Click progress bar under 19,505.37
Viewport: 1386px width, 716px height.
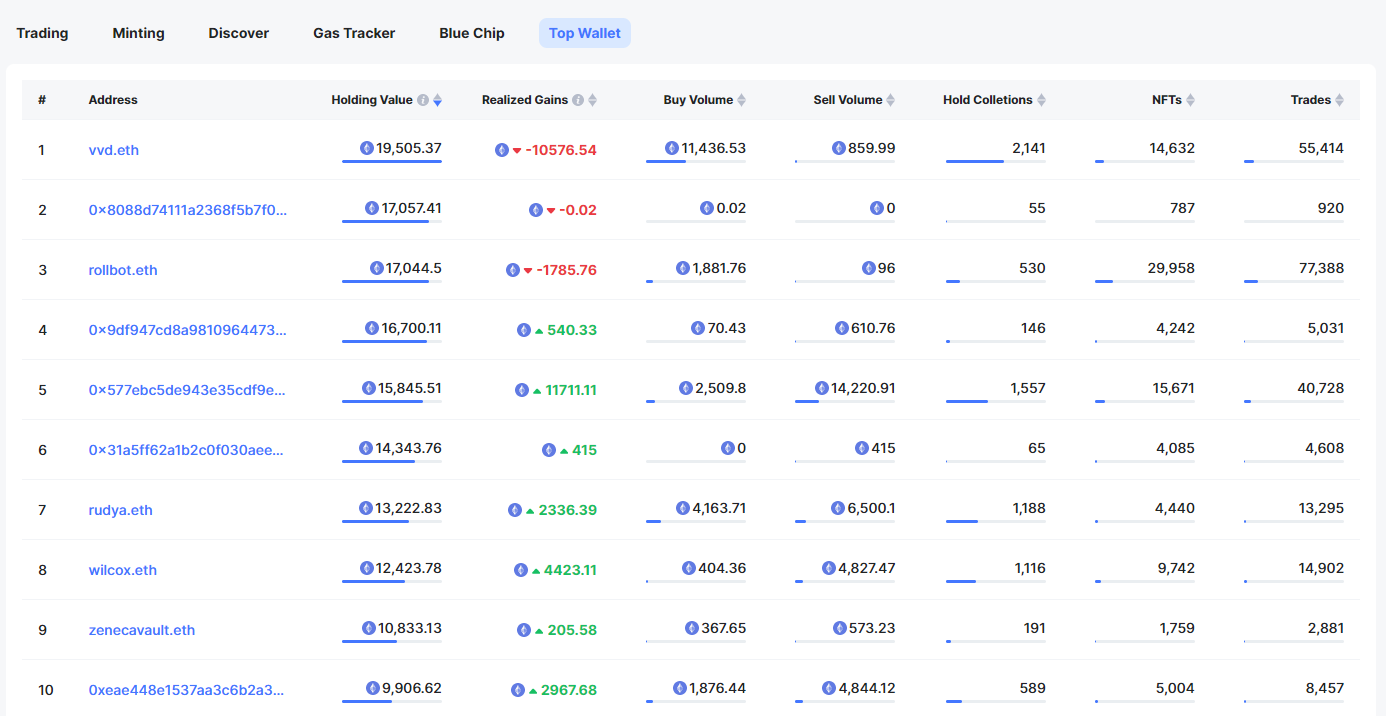[392, 161]
